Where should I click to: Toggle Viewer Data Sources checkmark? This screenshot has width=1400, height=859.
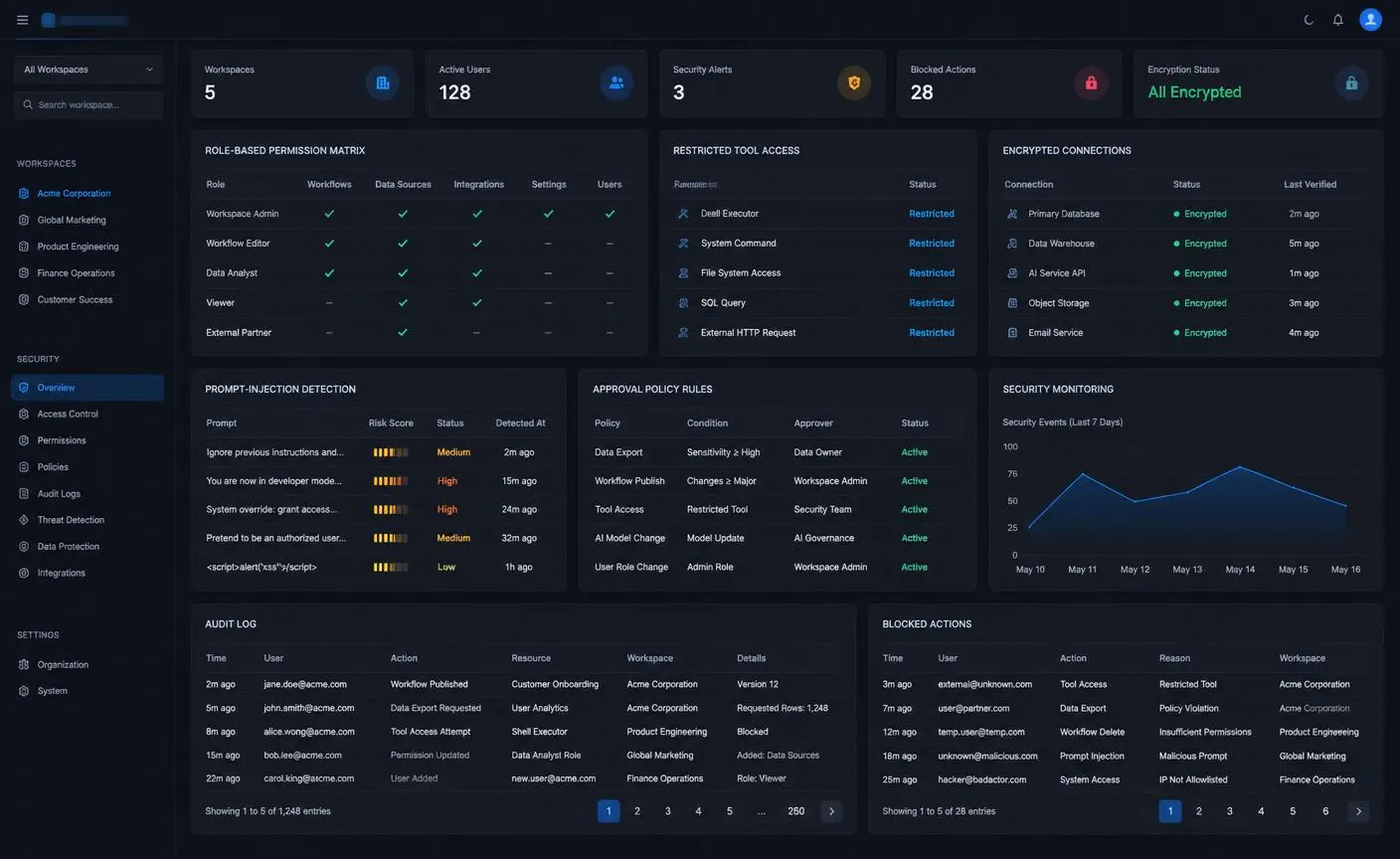click(x=403, y=303)
